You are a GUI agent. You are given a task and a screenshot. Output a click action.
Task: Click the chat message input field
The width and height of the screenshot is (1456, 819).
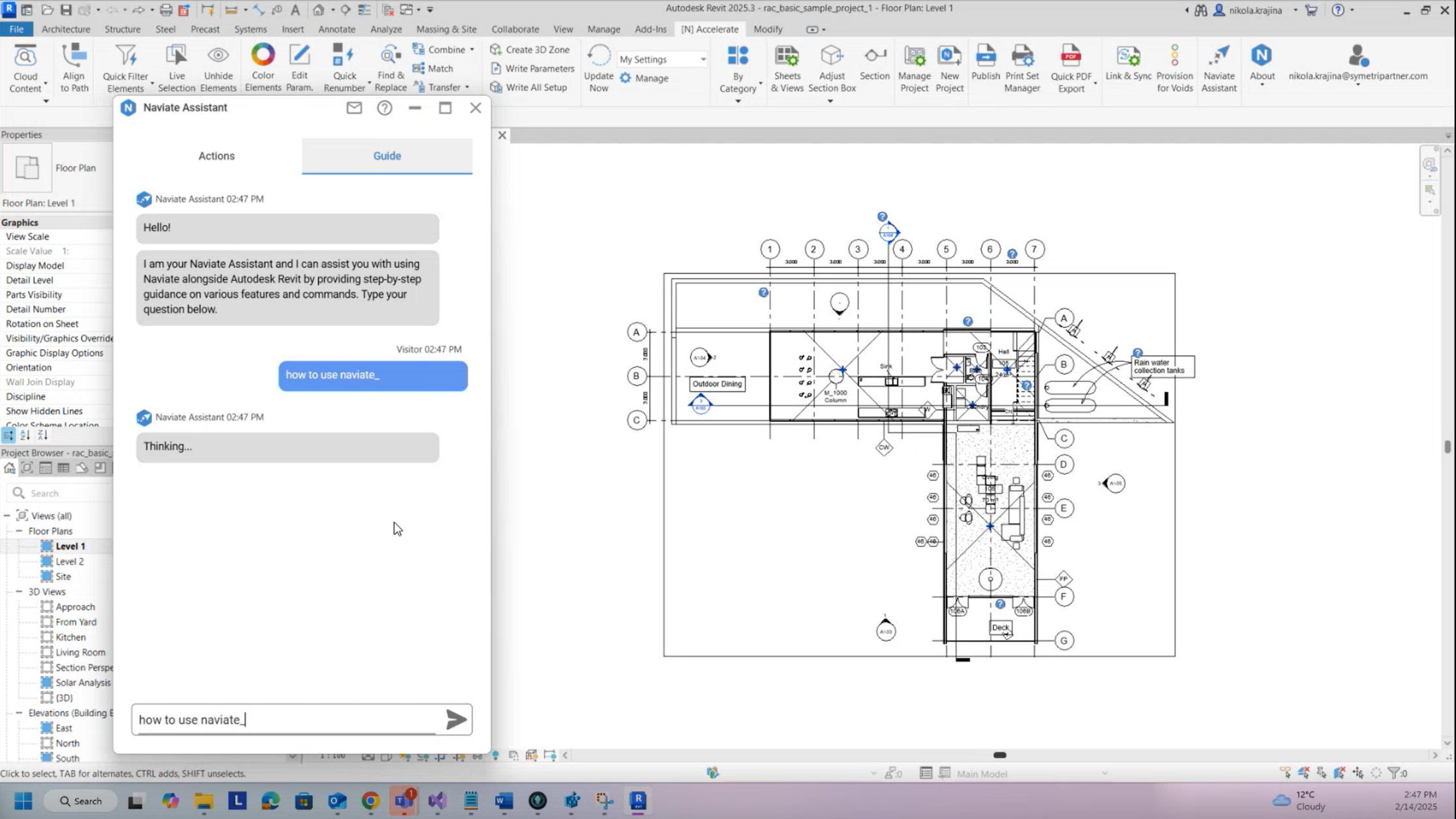tap(287, 719)
